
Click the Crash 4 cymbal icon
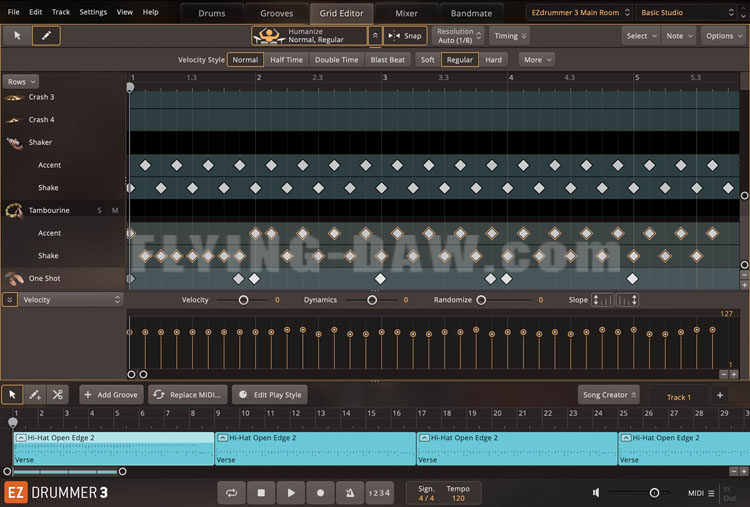coord(13,120)
